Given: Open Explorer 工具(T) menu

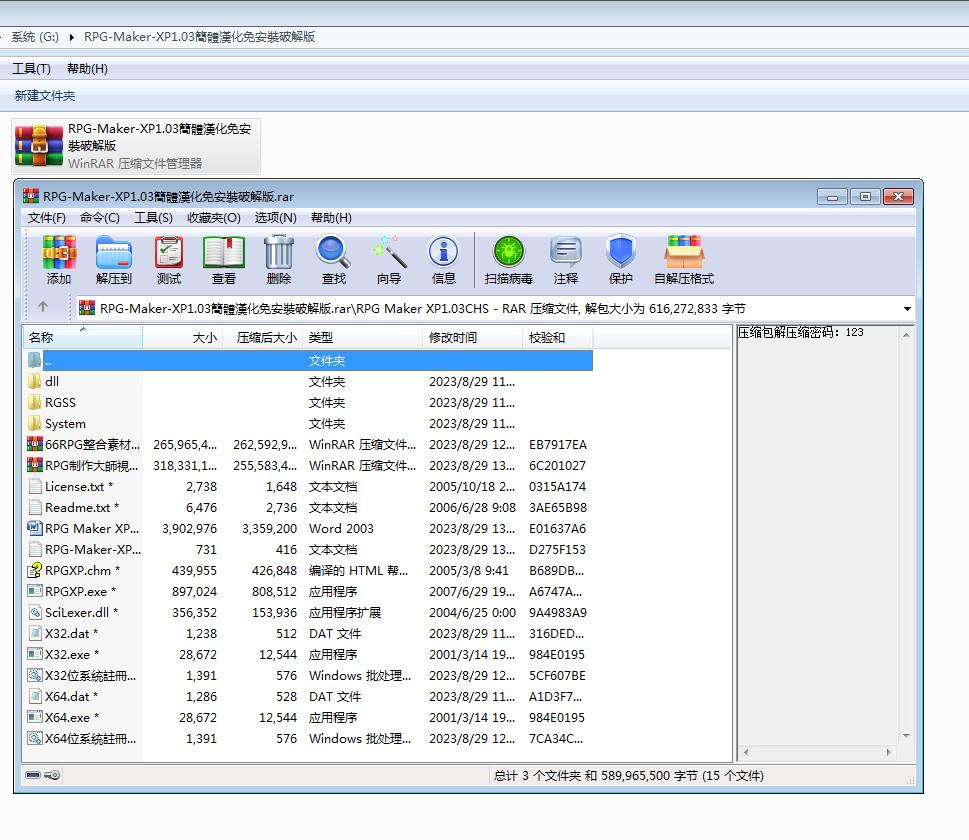Looking at the screenshot, I should tap(32, 69).
